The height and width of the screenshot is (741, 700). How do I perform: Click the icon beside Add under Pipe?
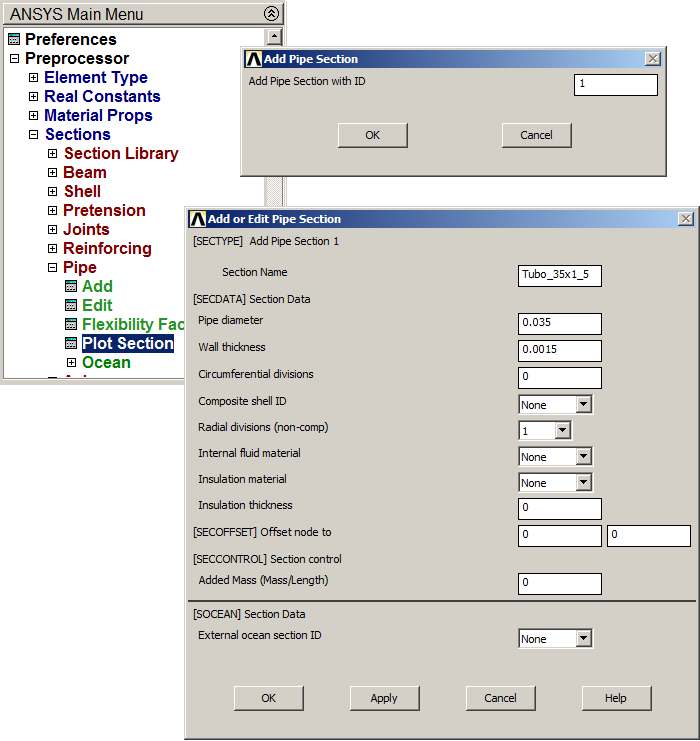(x=71, y=287)
